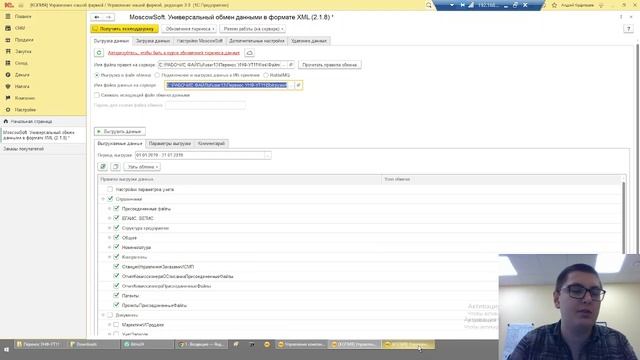Viewport: 640px width, 360px height.
Task: Open the Деньги section in sidebar
Action: point(22,75)
